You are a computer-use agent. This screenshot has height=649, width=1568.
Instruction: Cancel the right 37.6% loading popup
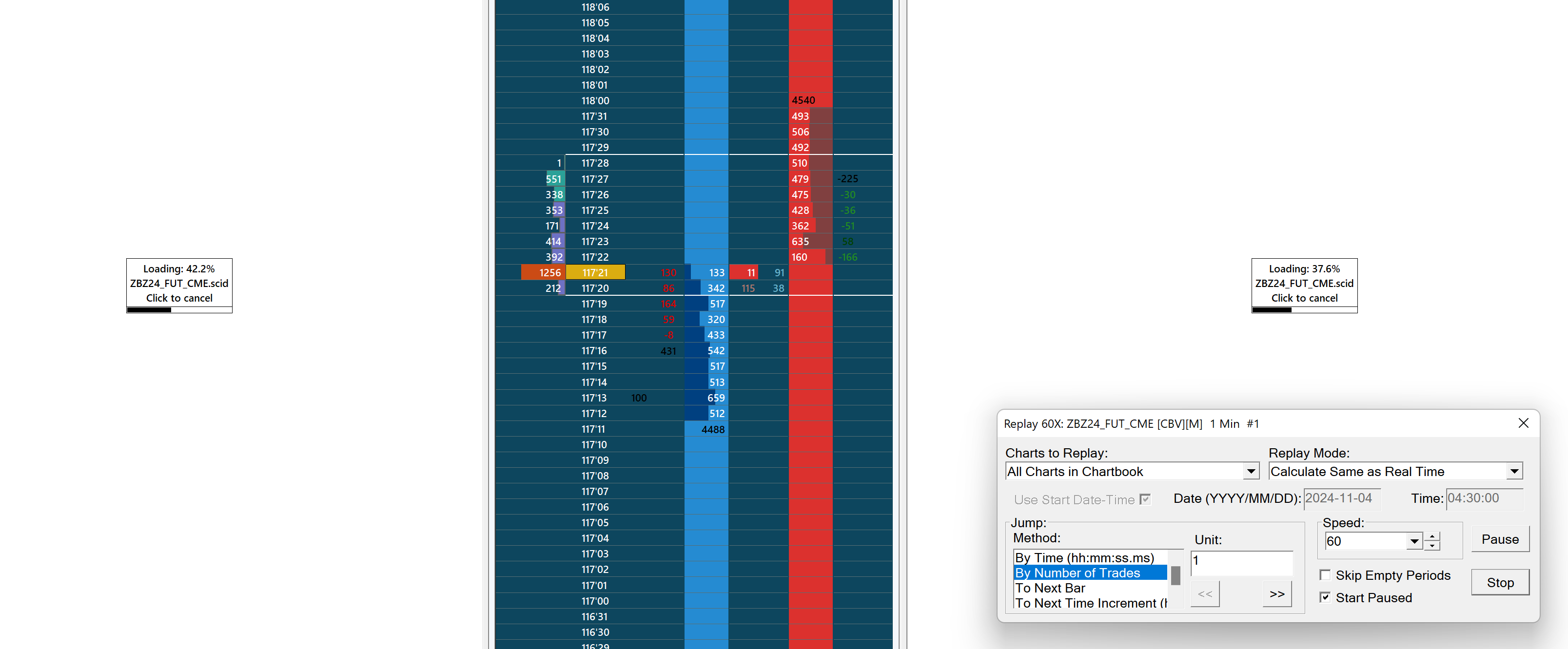pos(1304,298)
